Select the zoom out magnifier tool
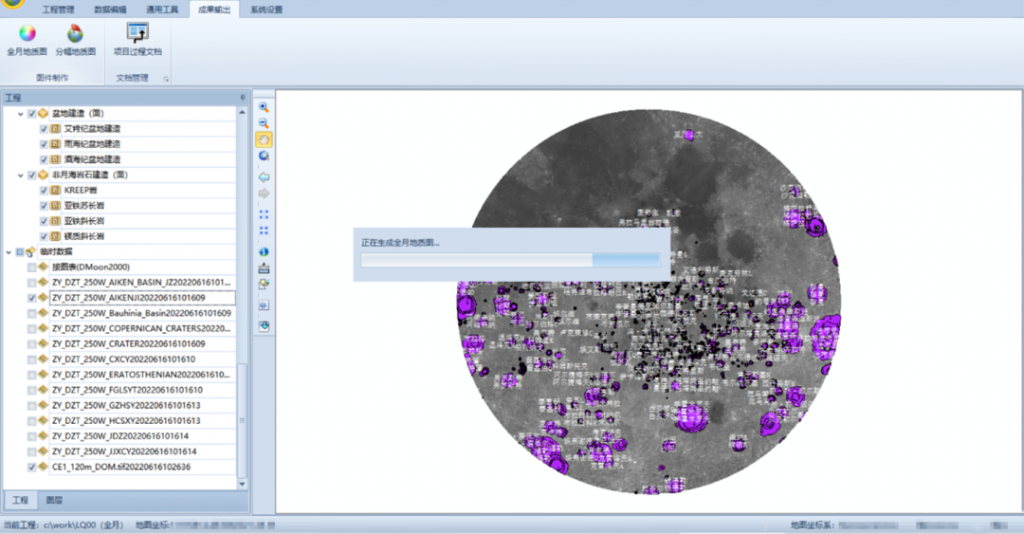 point(264,123)
